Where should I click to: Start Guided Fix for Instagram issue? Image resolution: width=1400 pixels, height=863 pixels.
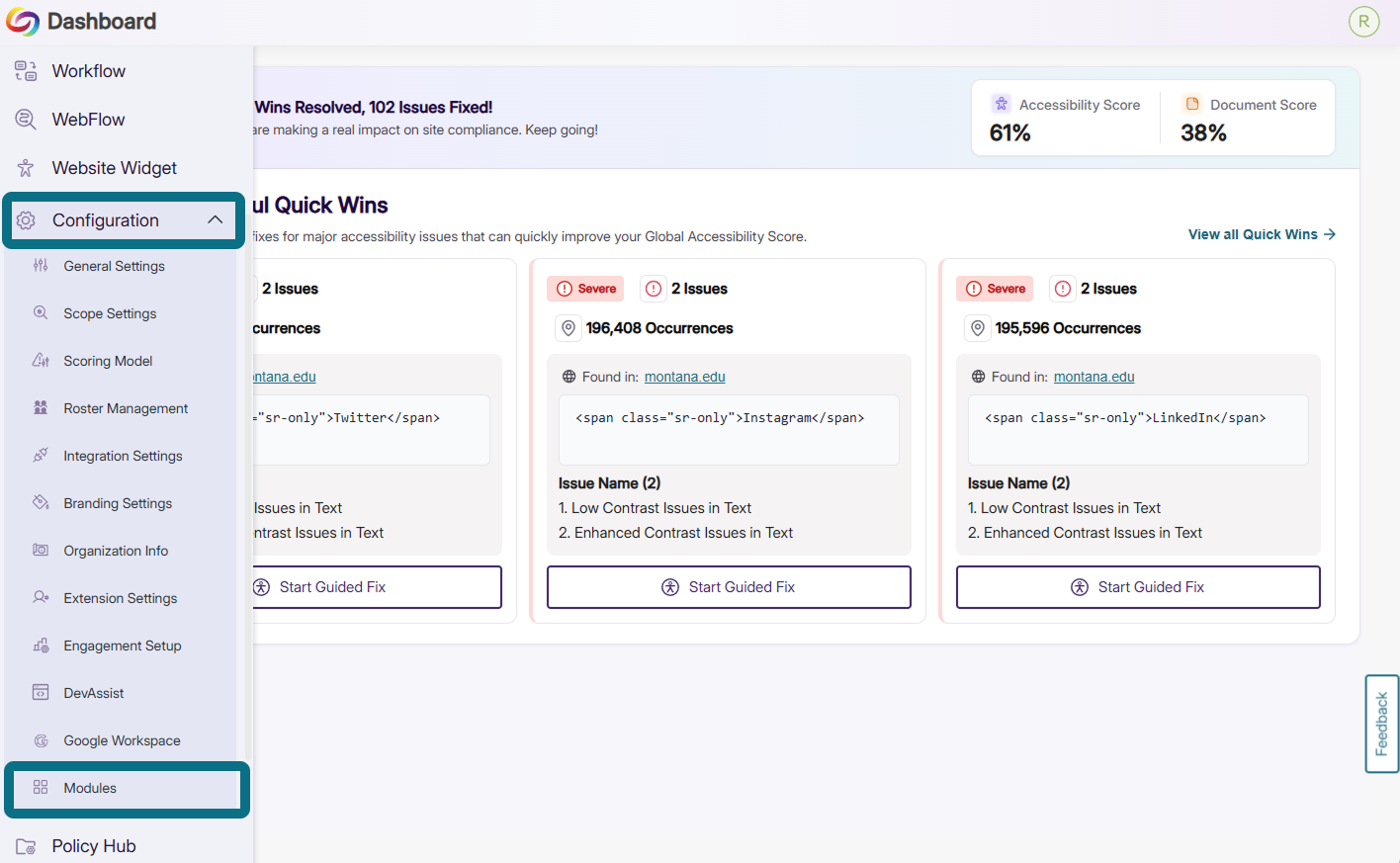729,587
